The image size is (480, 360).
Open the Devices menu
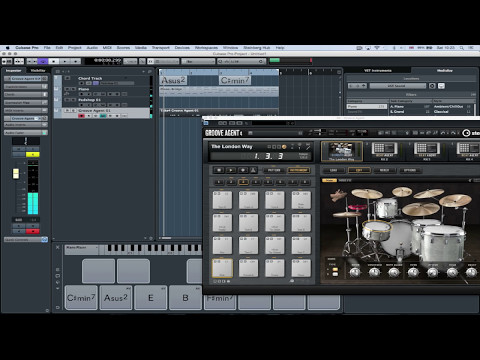pos(182,48)
